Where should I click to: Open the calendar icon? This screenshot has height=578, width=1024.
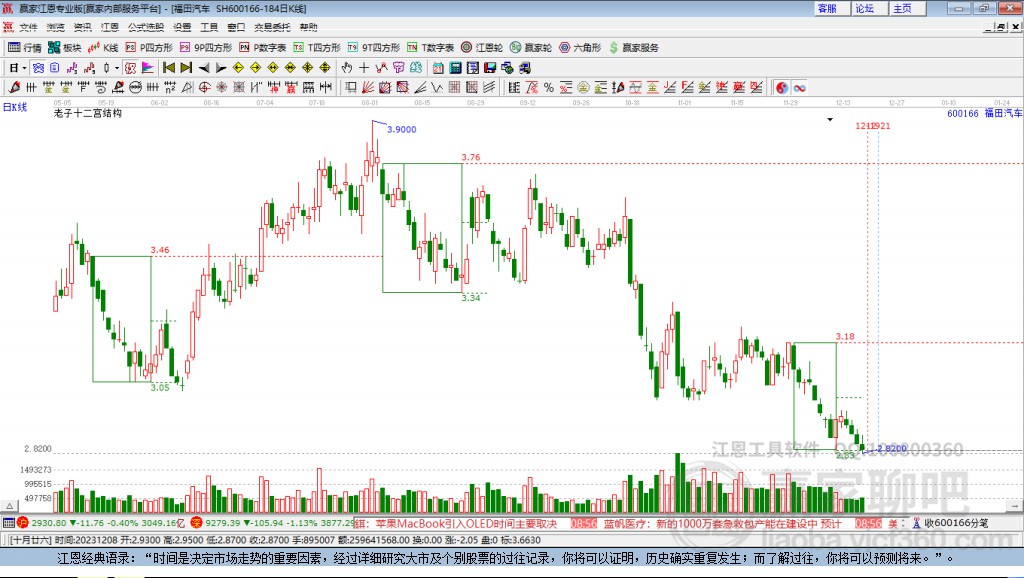pyautogui.click(x=438, y=68)
